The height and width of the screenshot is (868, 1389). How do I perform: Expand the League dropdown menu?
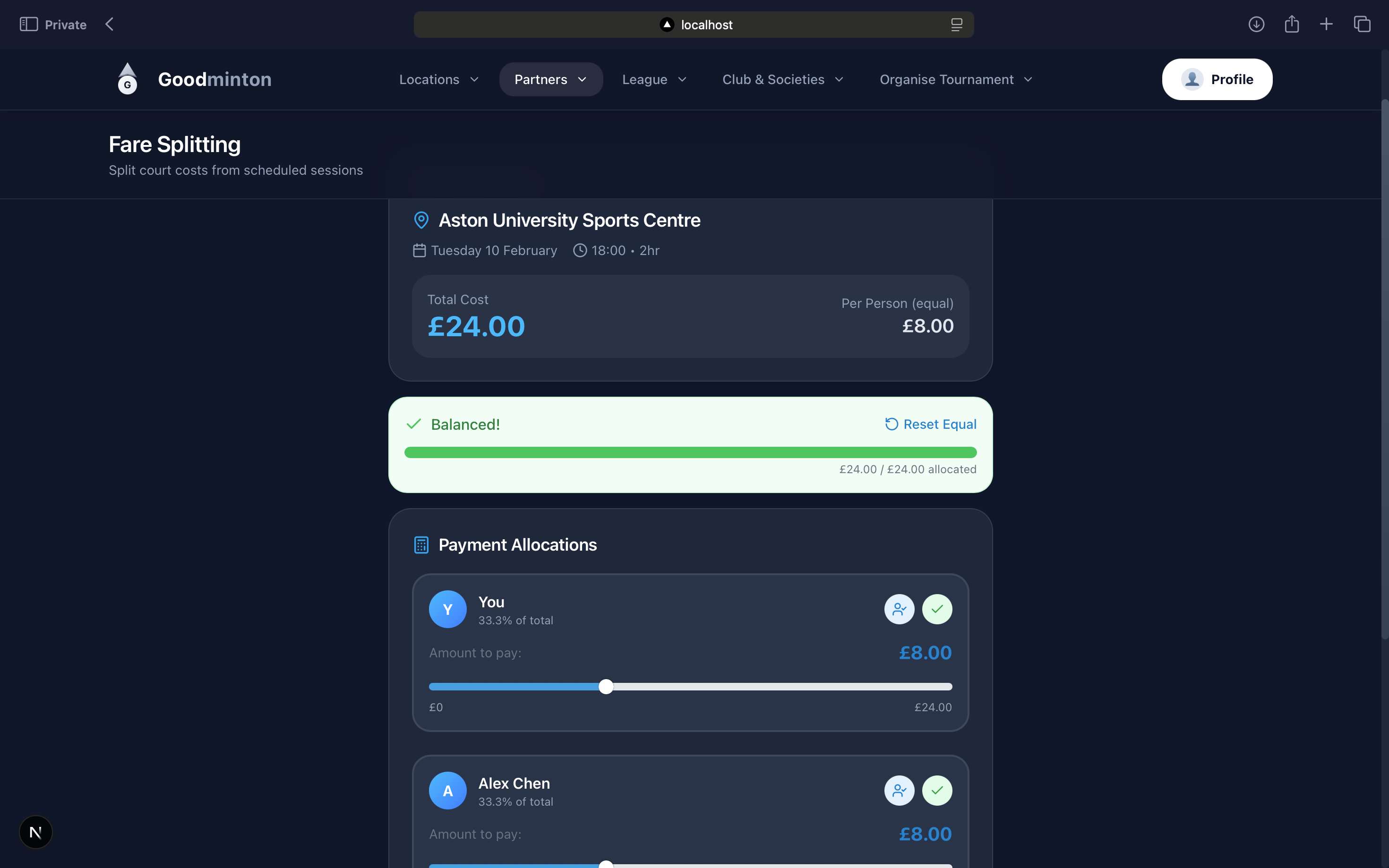click(654, 79)
